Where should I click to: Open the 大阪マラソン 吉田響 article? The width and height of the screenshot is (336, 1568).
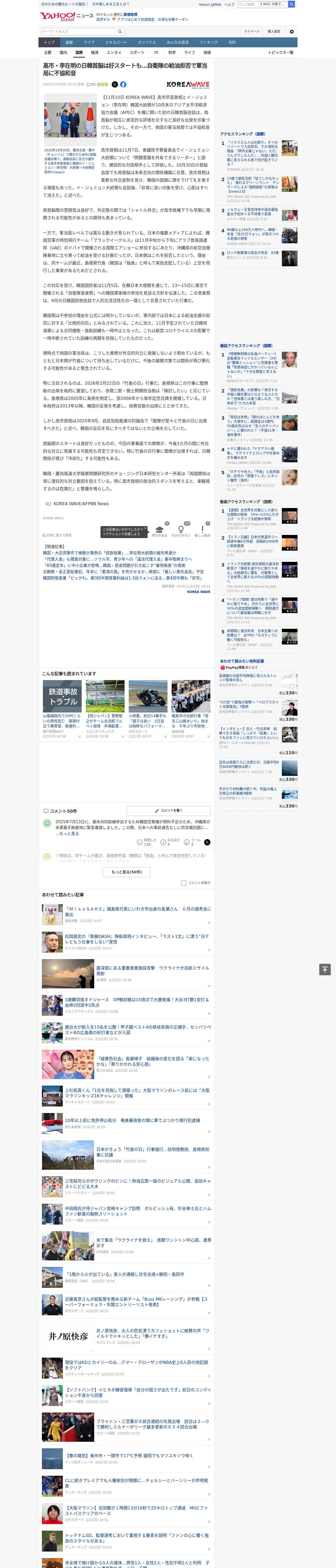137,1511
